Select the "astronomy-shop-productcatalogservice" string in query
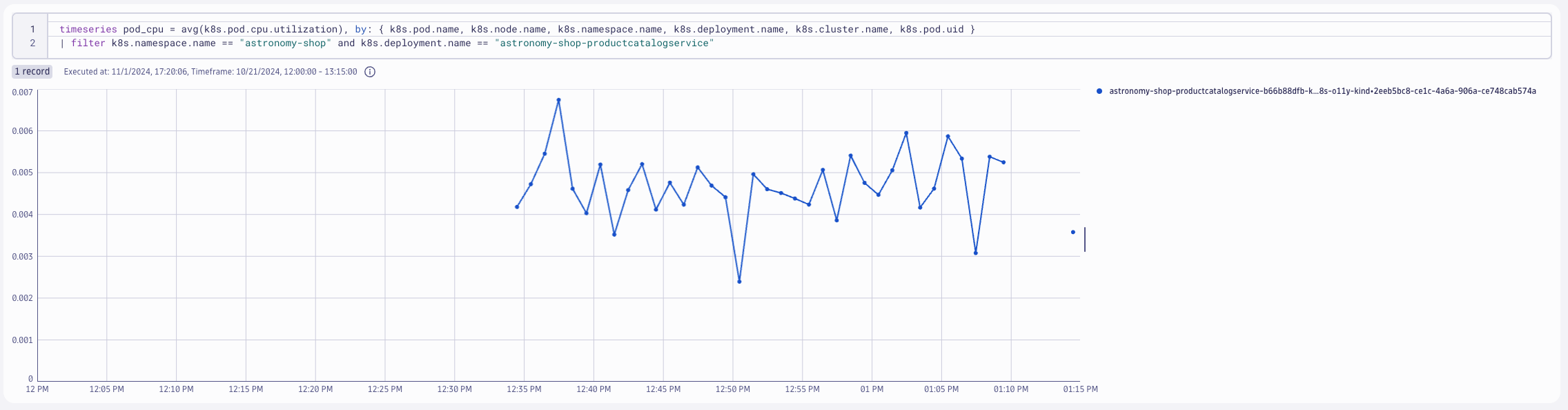 (605, 43)
